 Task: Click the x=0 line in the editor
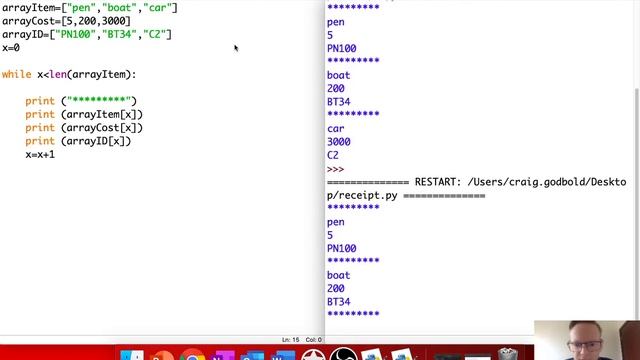point(11,48)
